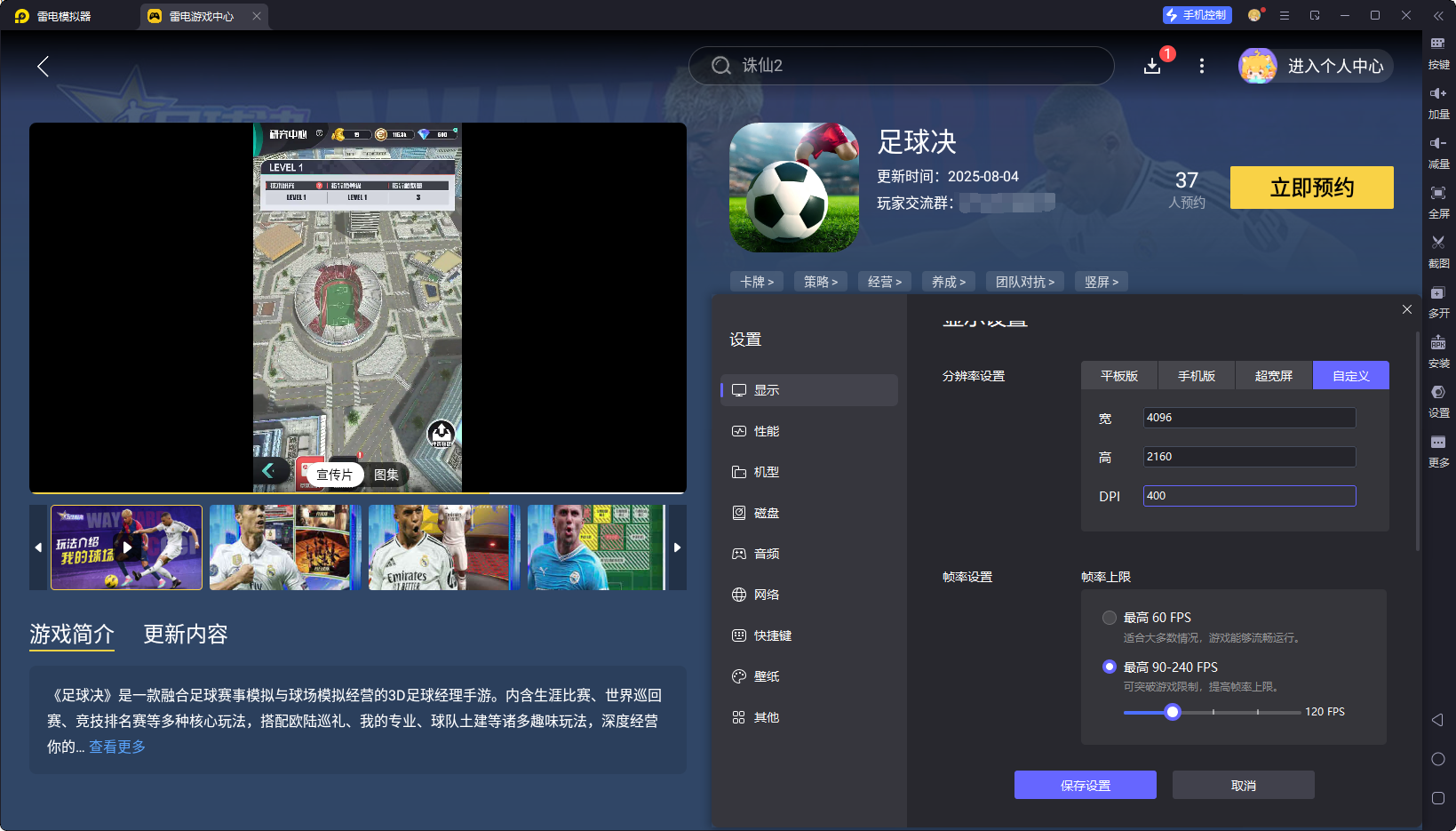The height and width of the screenshot is (831, 1456).
Task: Select the 快捷键 settings category
Action: pyautogui.click(x=809, y=635)
